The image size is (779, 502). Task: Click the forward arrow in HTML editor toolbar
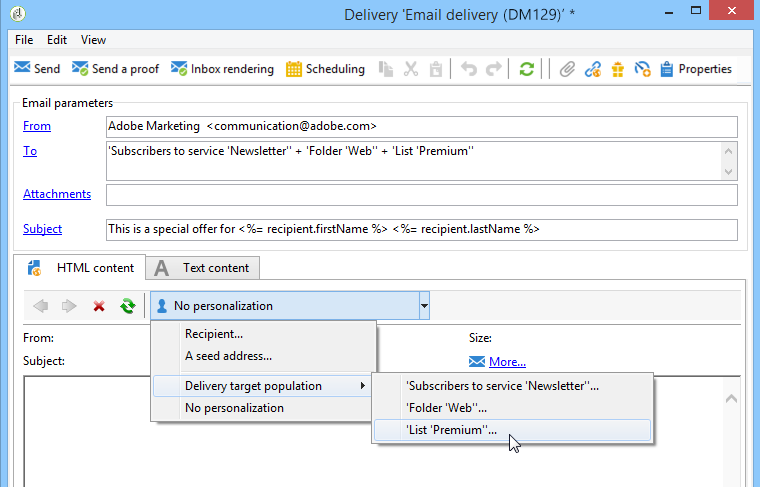click(x=69, y=306)
